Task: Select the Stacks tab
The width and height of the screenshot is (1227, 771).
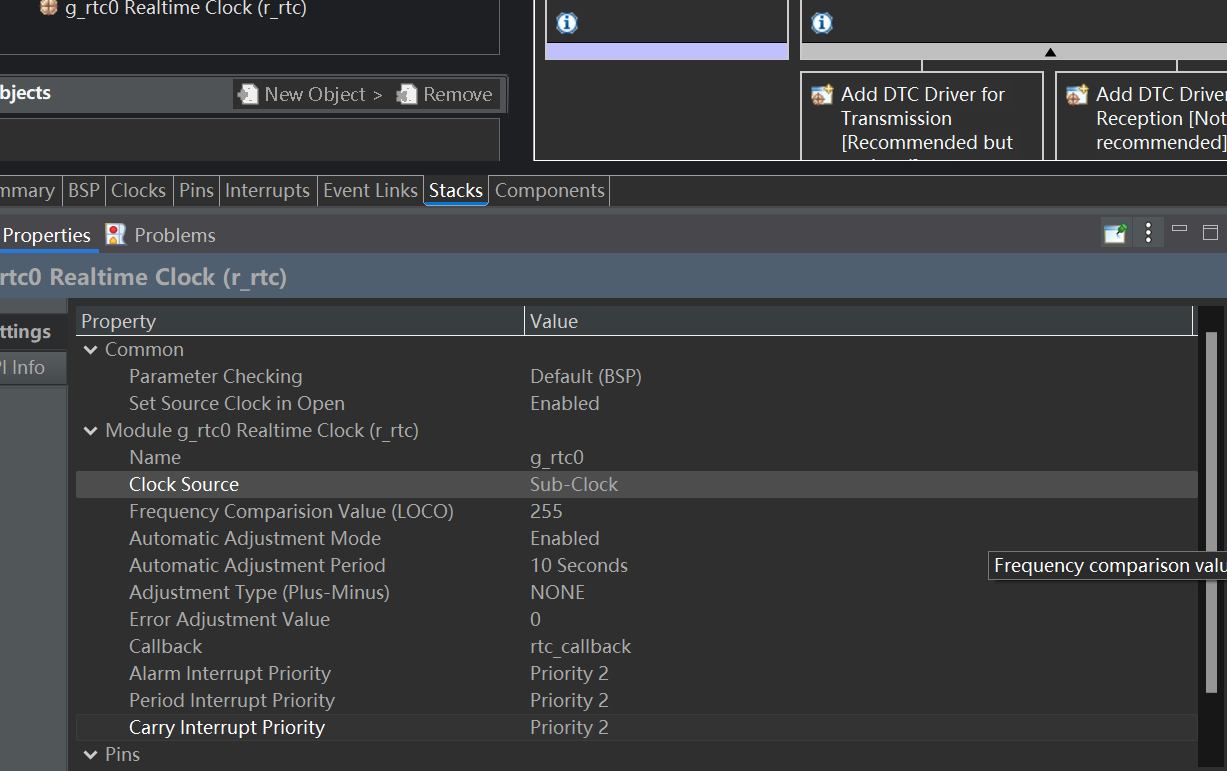Action: point(456,190)
